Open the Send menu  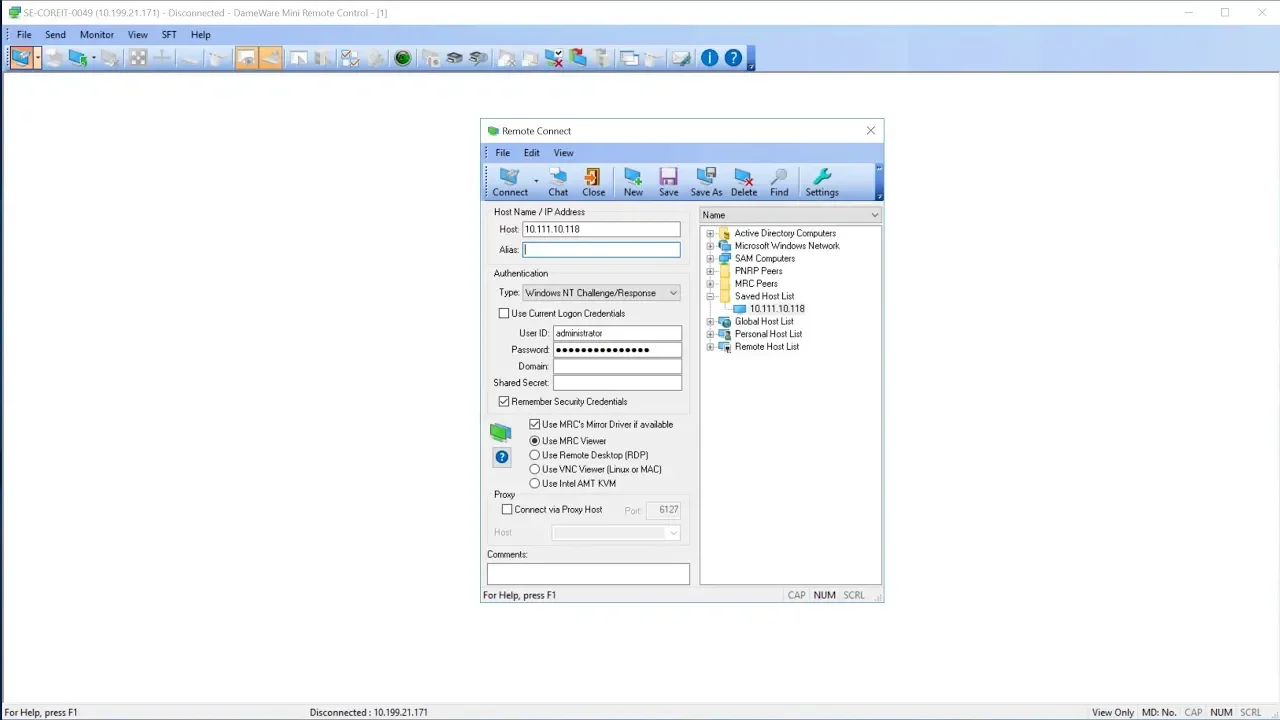(x=55, y=34)
